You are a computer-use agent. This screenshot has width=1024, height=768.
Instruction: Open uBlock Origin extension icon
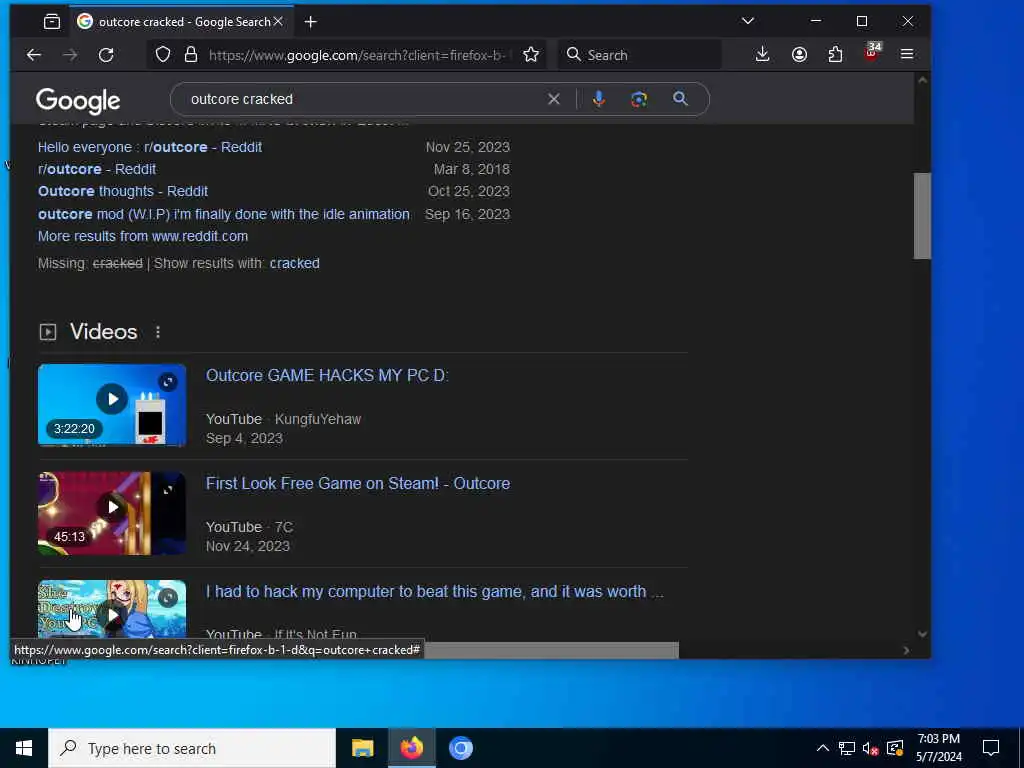coord(872,52)
